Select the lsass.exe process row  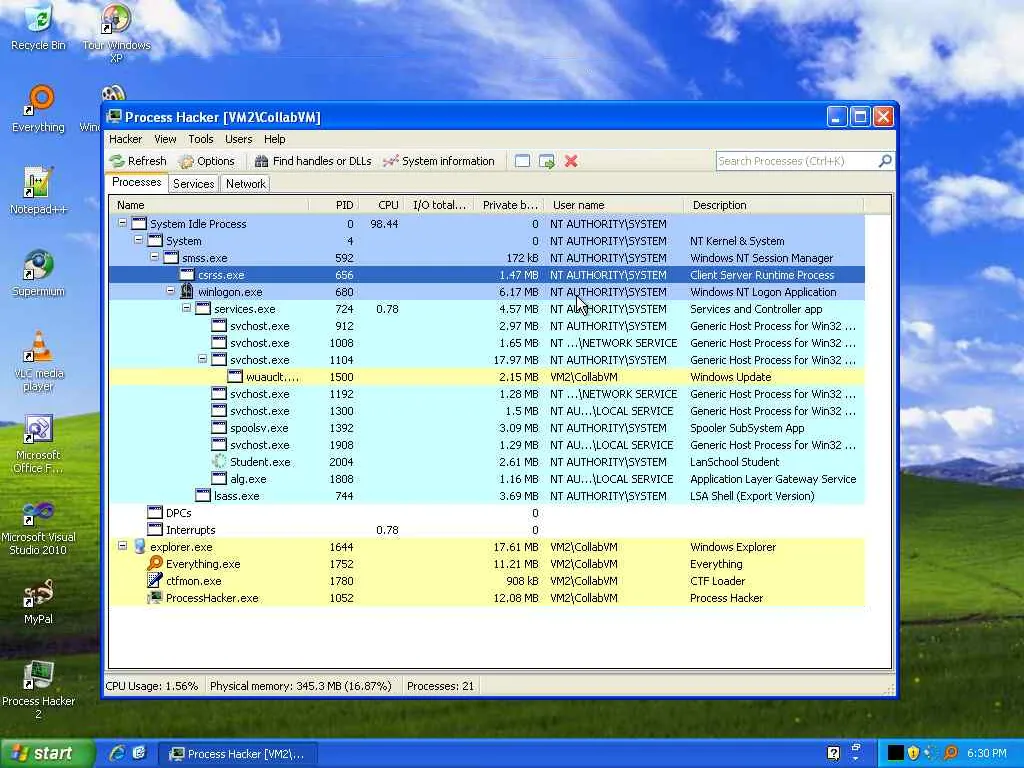(487, 496)
